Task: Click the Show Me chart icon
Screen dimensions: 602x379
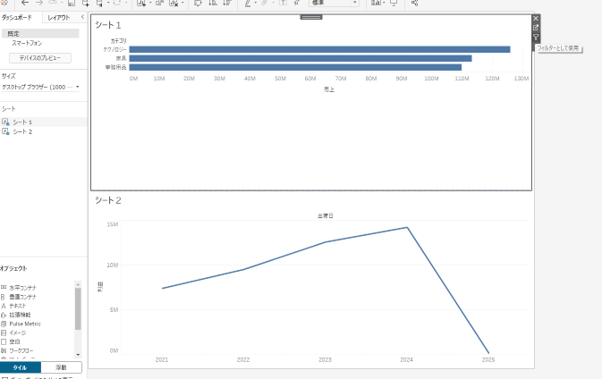Action: (376, 3)
